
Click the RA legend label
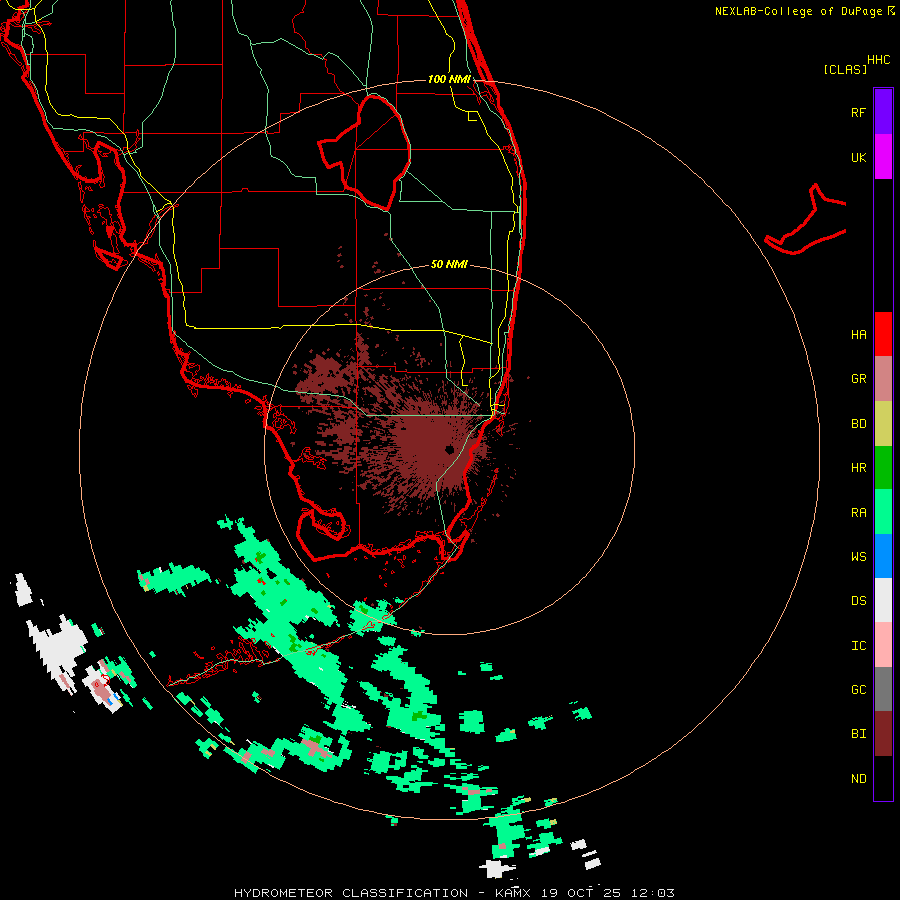(x=858, y=512)
